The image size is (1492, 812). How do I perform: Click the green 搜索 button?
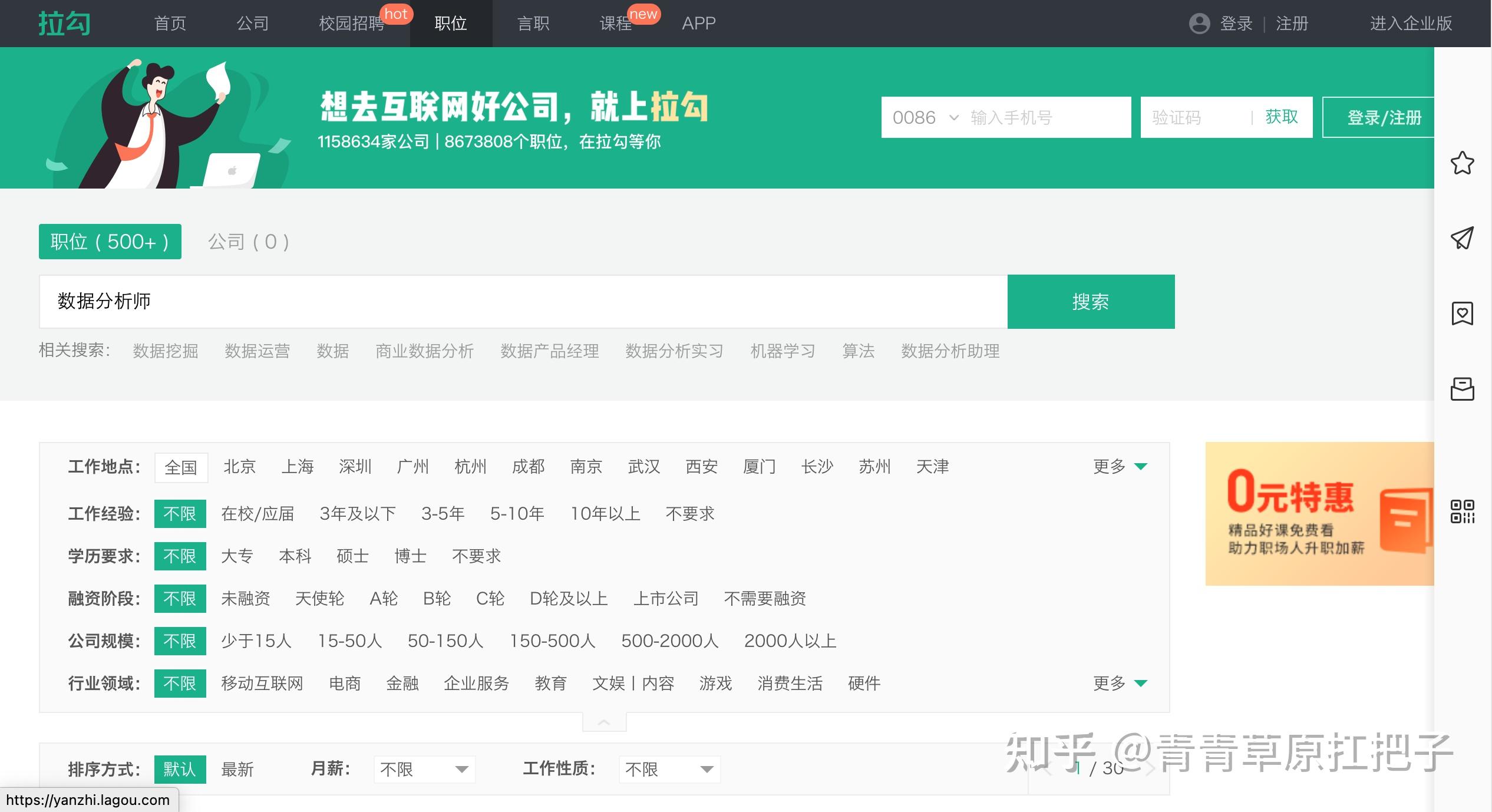coord(1091,302)
